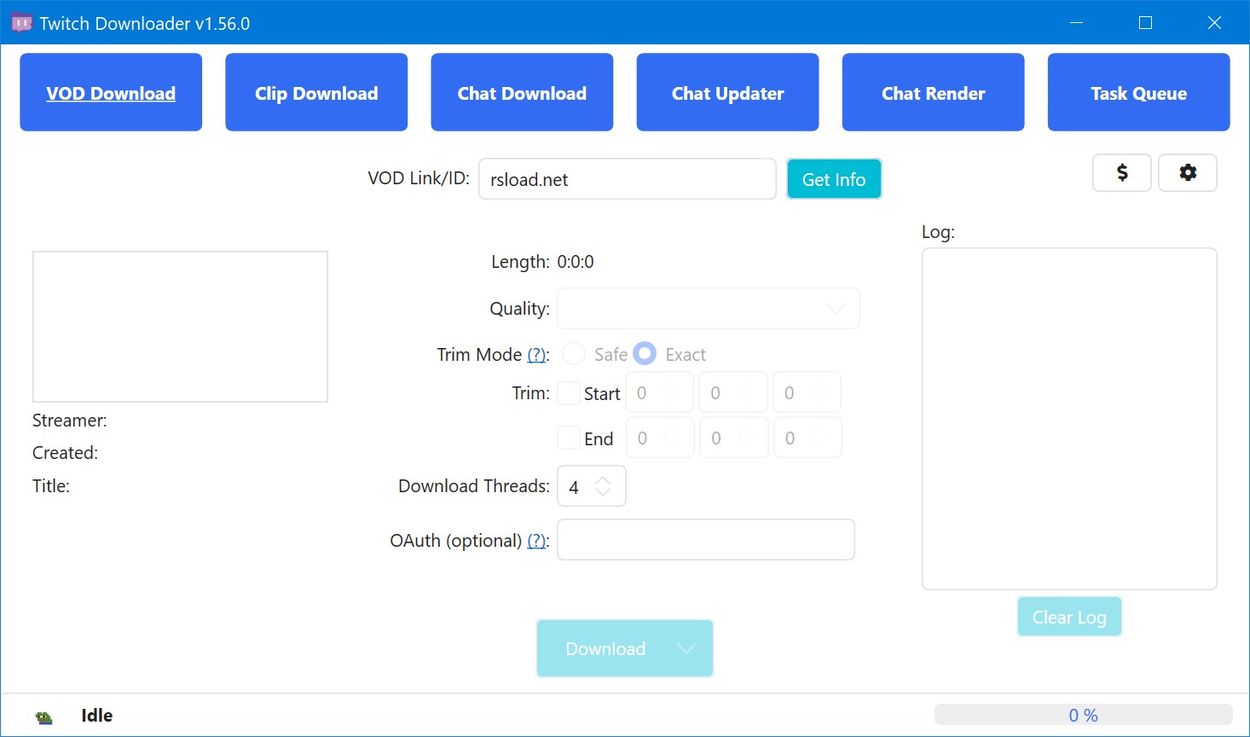
Task: Enable the End trim checkbox
Action: click(x=567, y=438)
